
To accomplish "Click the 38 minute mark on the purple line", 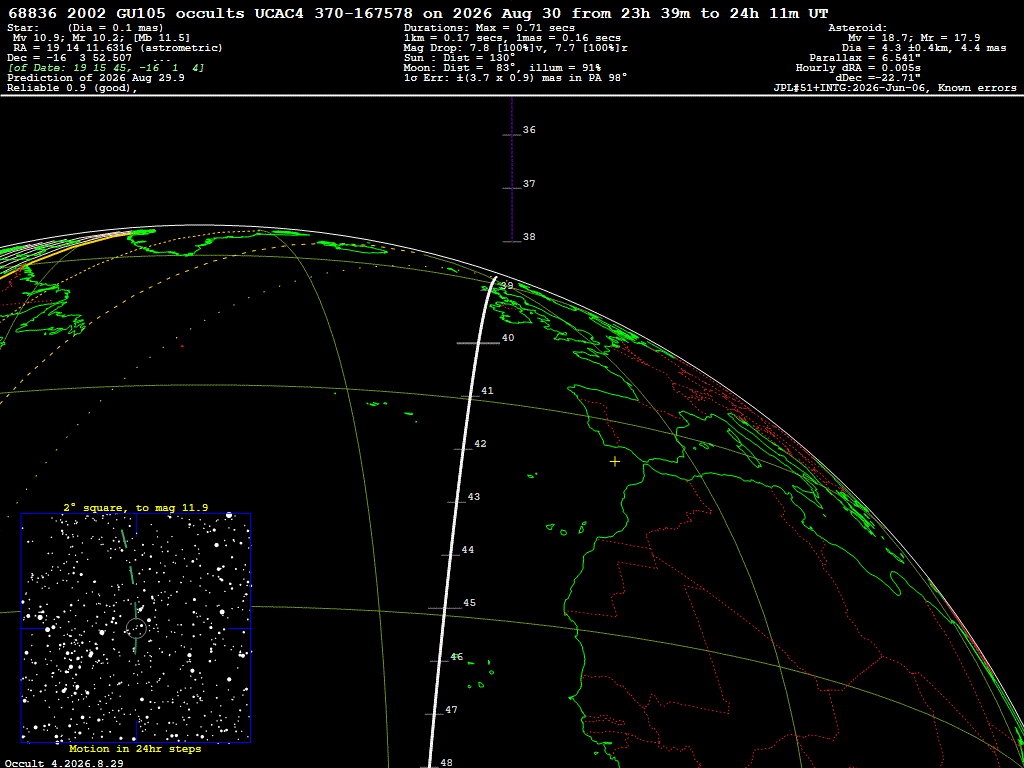I will point(529,236).
